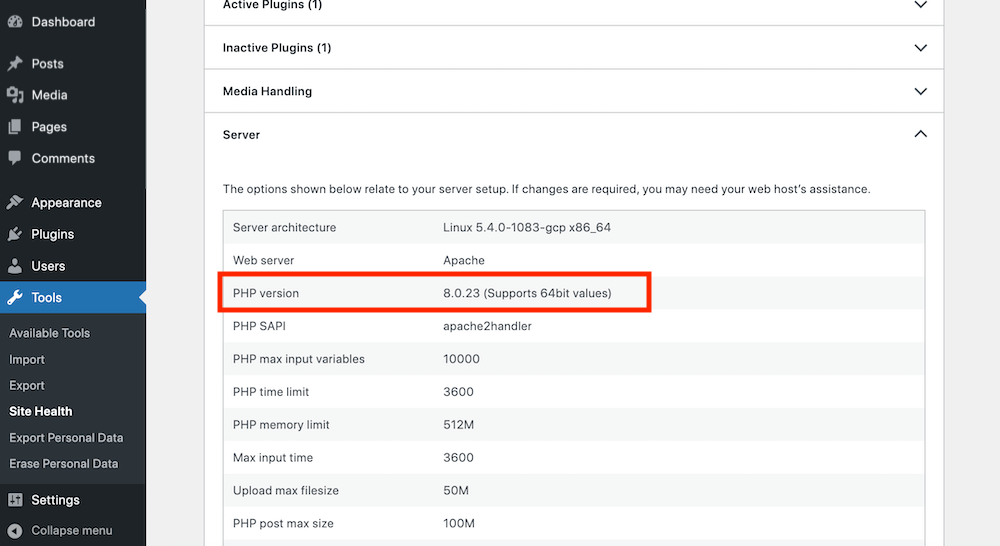Select the Web server label
The height and width of the screenshot is (546, 1000).
click(263, 260)
